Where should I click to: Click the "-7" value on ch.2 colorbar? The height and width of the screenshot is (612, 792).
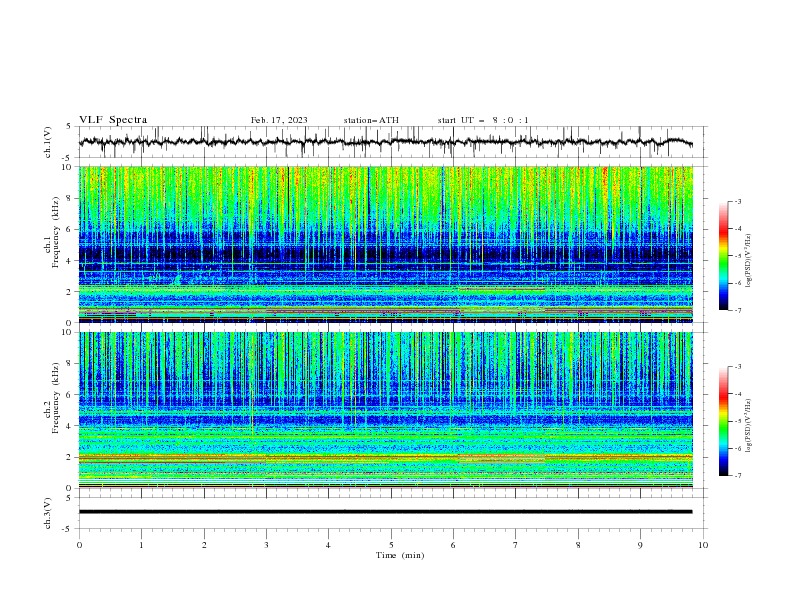point(737,476)
